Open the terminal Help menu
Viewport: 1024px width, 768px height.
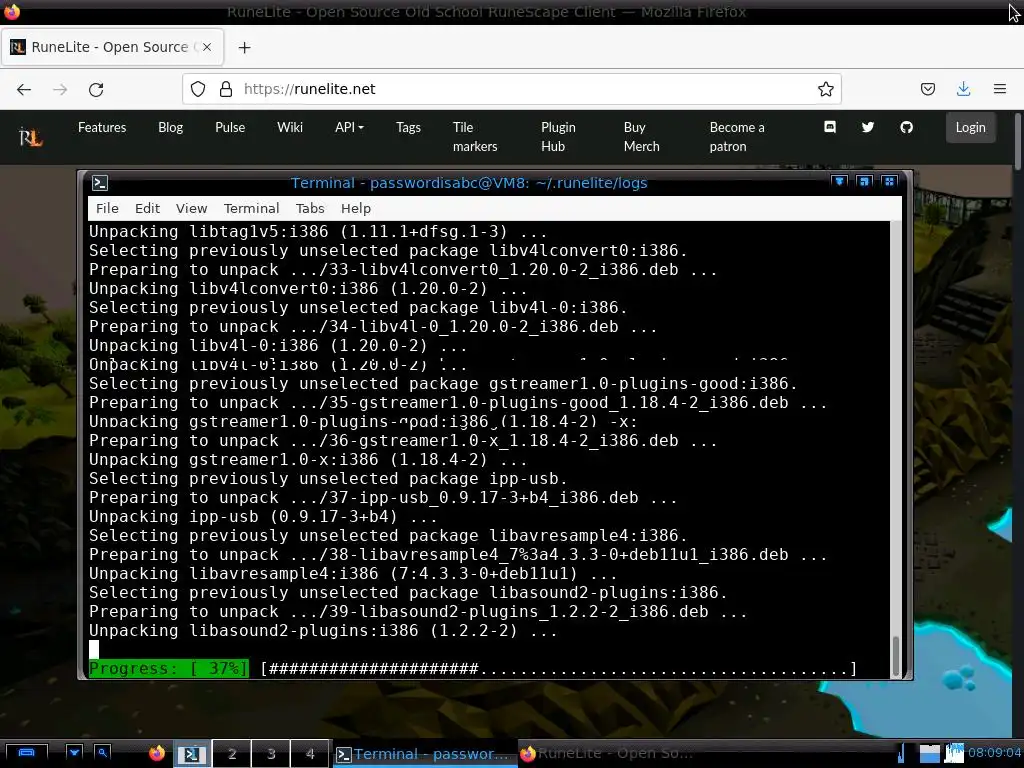[356, 208]
